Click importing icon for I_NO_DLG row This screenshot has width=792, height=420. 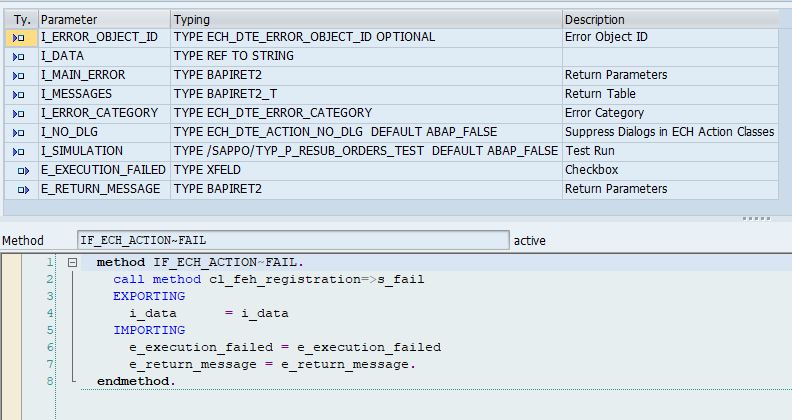tap(19, 133)
